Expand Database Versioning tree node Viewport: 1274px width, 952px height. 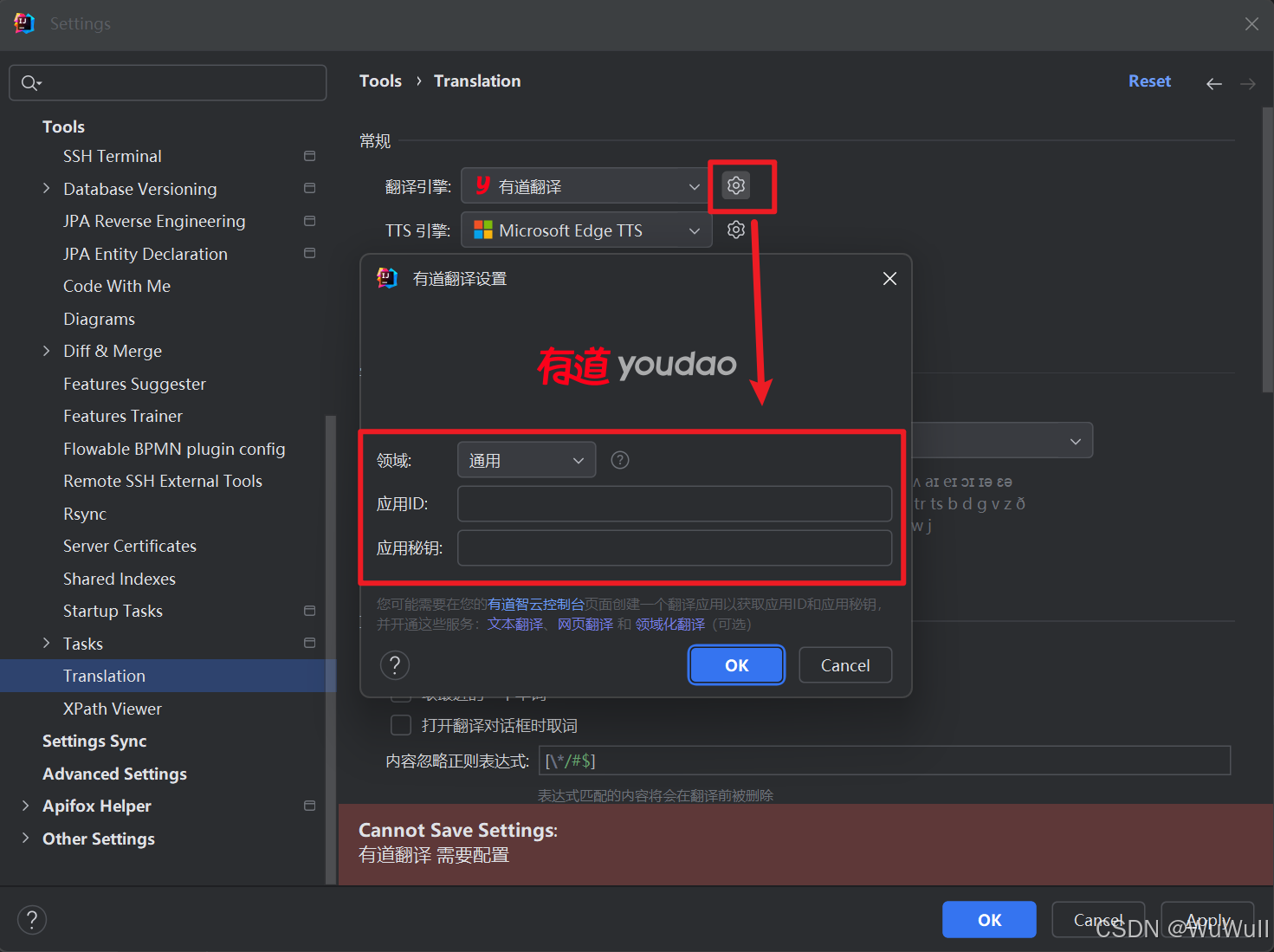(x=47, y=188)
